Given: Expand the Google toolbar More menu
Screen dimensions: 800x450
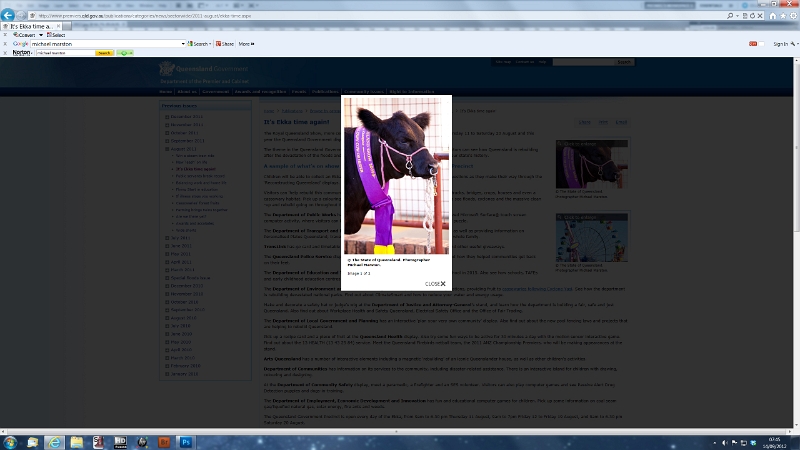Looking at the screenshot, I should point(246,44).
